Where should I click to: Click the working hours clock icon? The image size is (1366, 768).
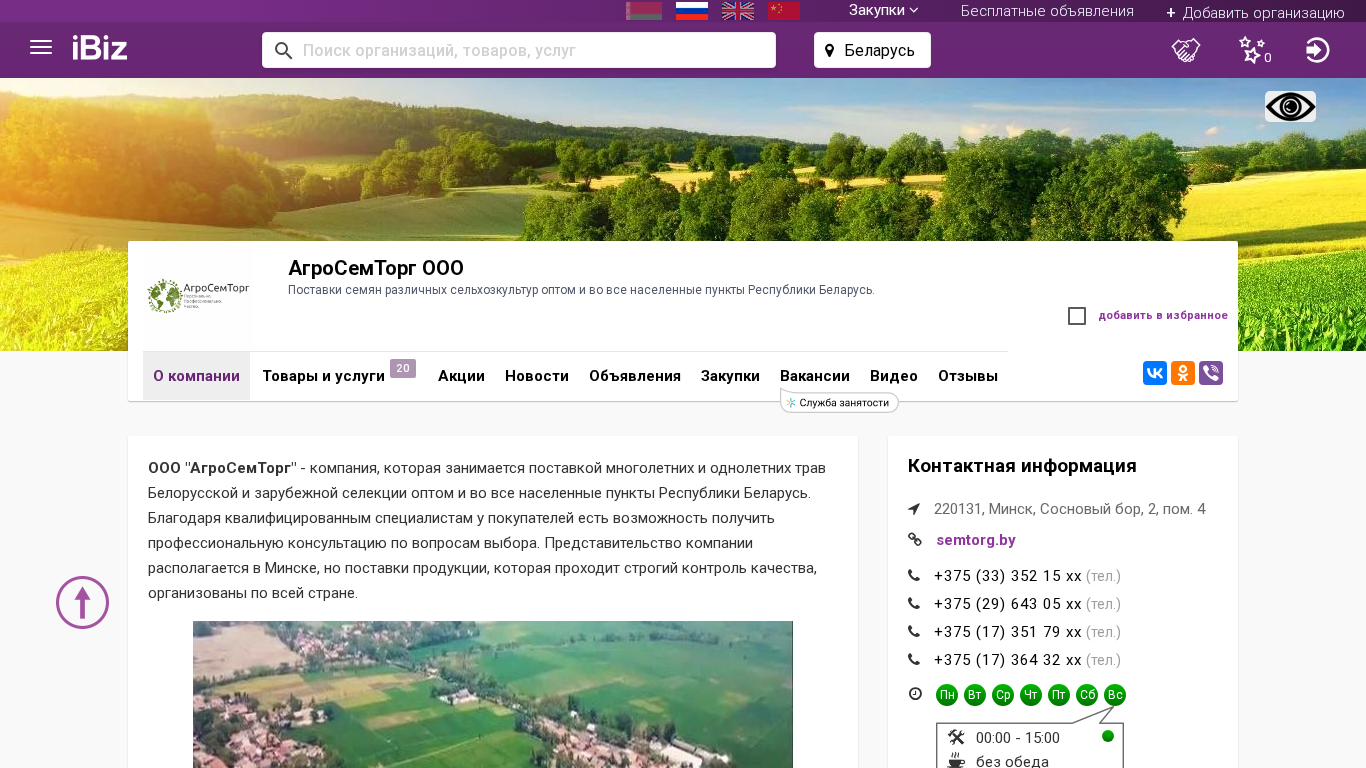click(915, 694)
